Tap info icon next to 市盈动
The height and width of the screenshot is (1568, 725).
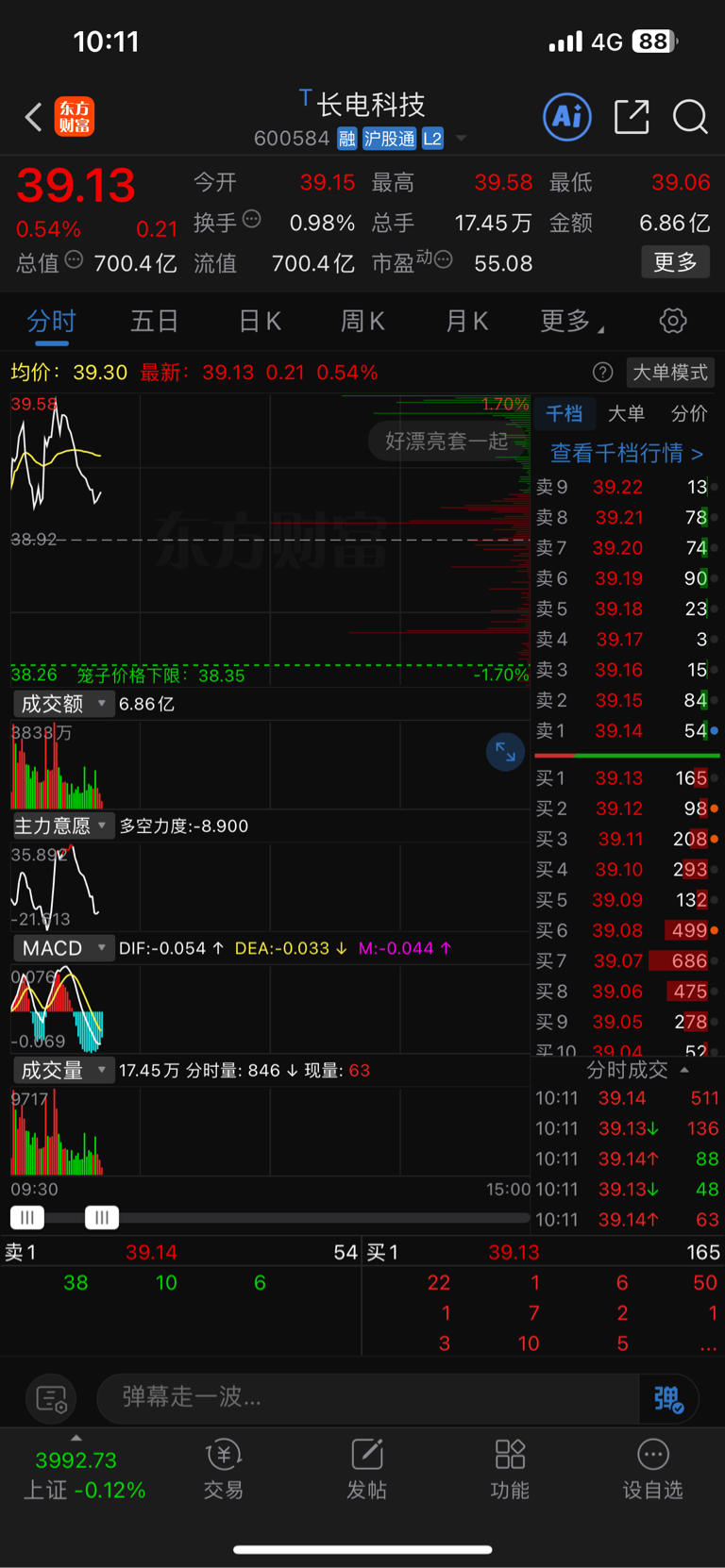click(443, 259)
